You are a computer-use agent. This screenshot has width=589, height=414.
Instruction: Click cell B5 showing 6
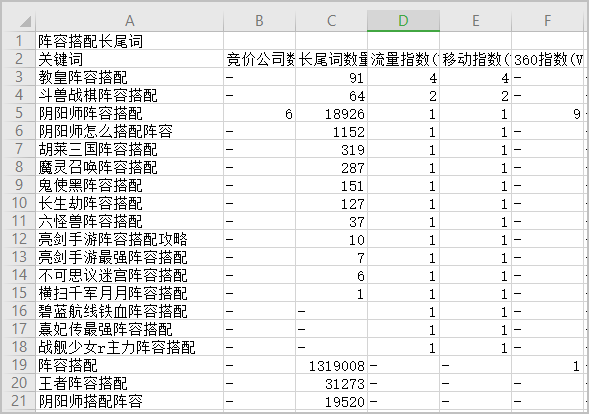[260, 113]
